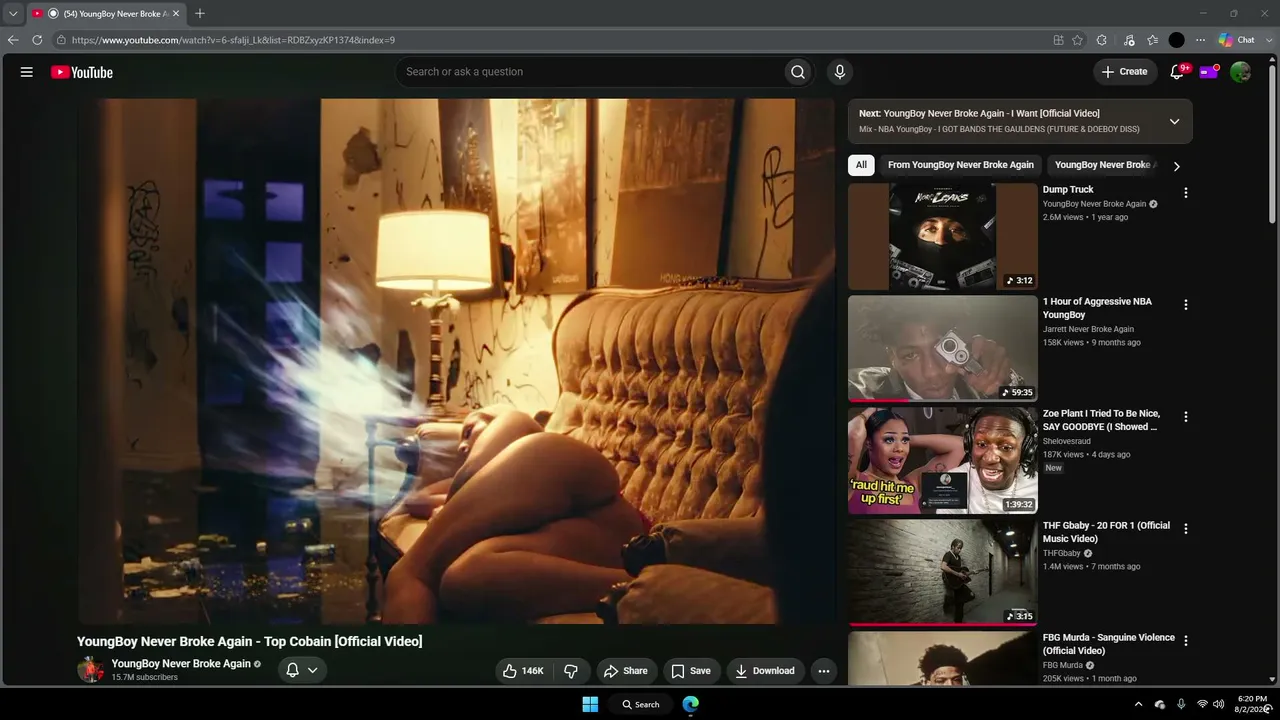
Task: Open 1 Hour of Aggressive NBA YoungBoy thumbnail
Action: click(943, 348)
